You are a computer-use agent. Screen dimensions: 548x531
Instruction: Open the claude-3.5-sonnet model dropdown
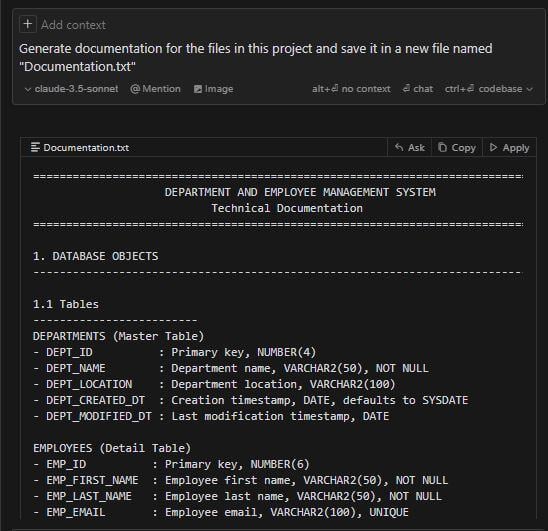click(x=72, y=89)
